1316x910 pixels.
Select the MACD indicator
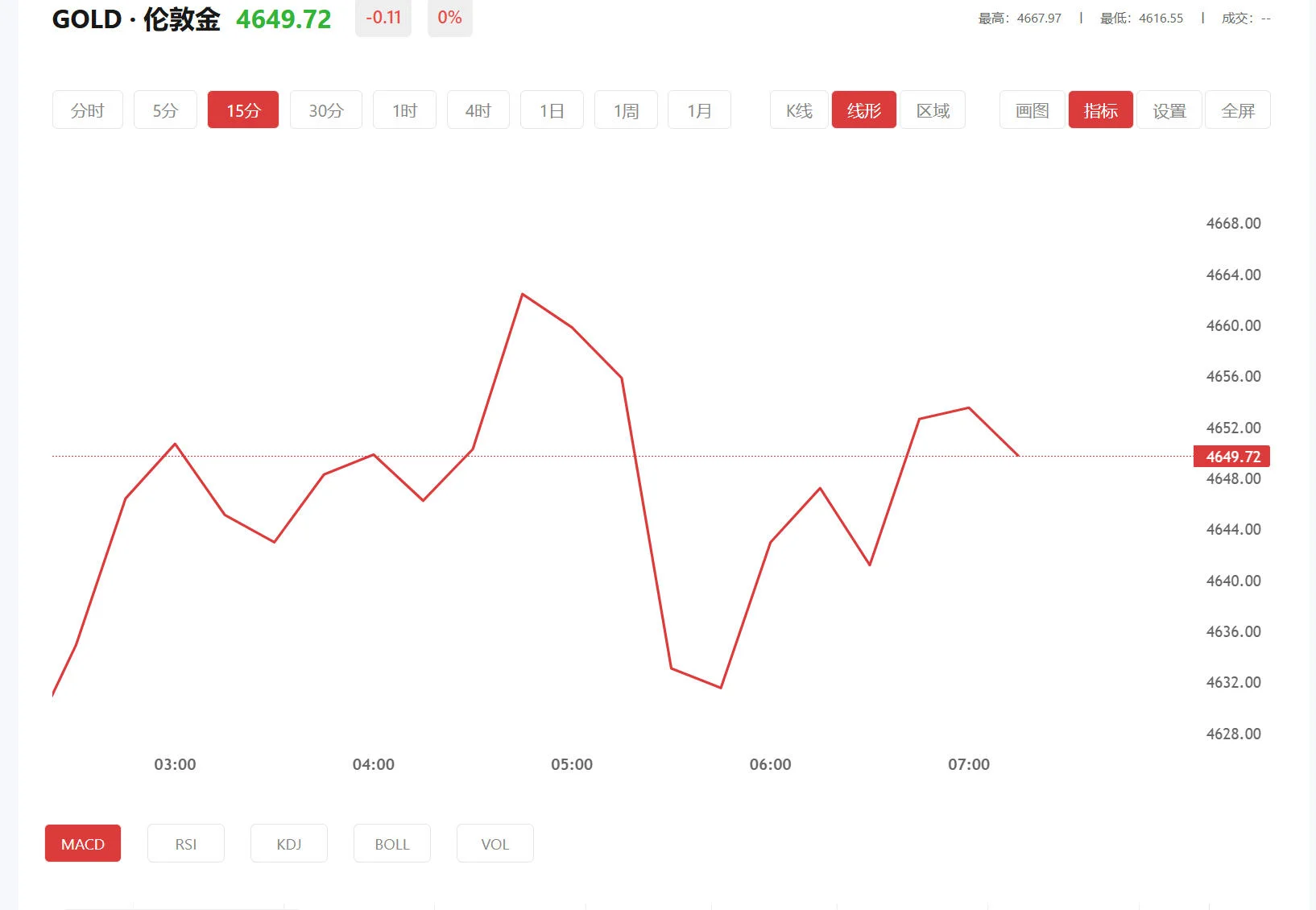click(x=82, y=843)
